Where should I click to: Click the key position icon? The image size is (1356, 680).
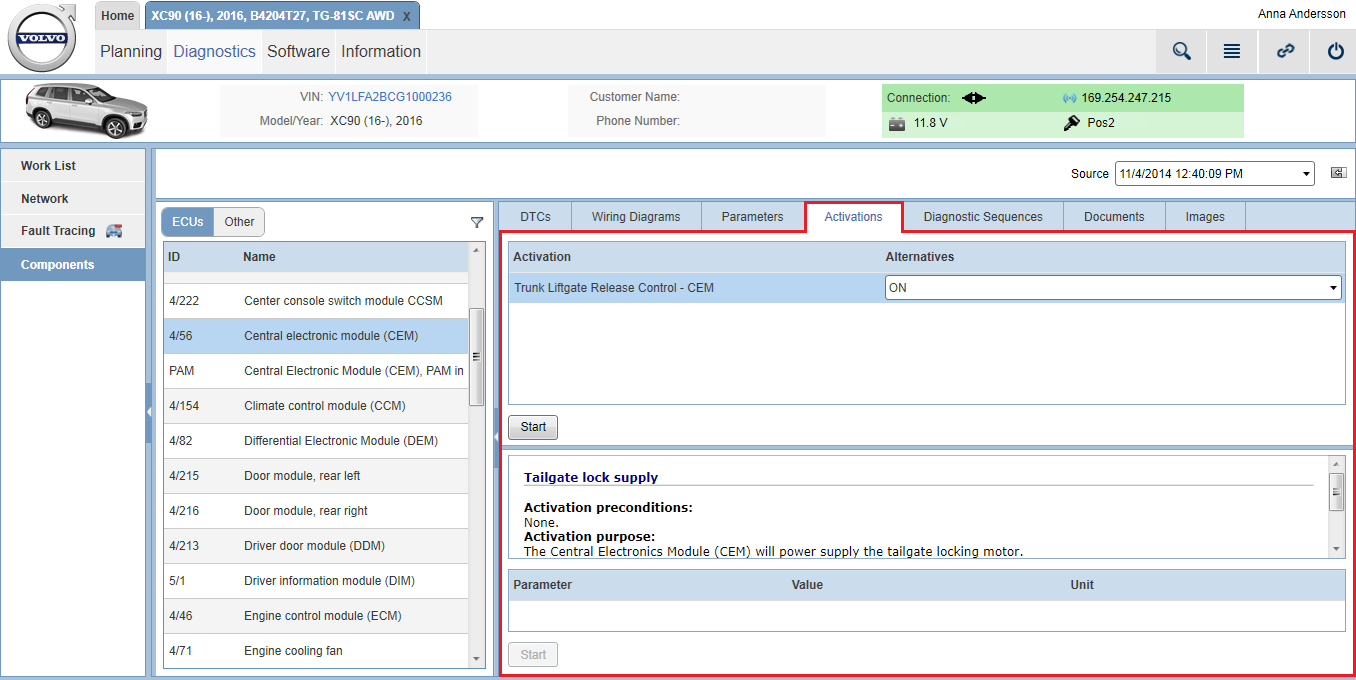click(1071, 123)
